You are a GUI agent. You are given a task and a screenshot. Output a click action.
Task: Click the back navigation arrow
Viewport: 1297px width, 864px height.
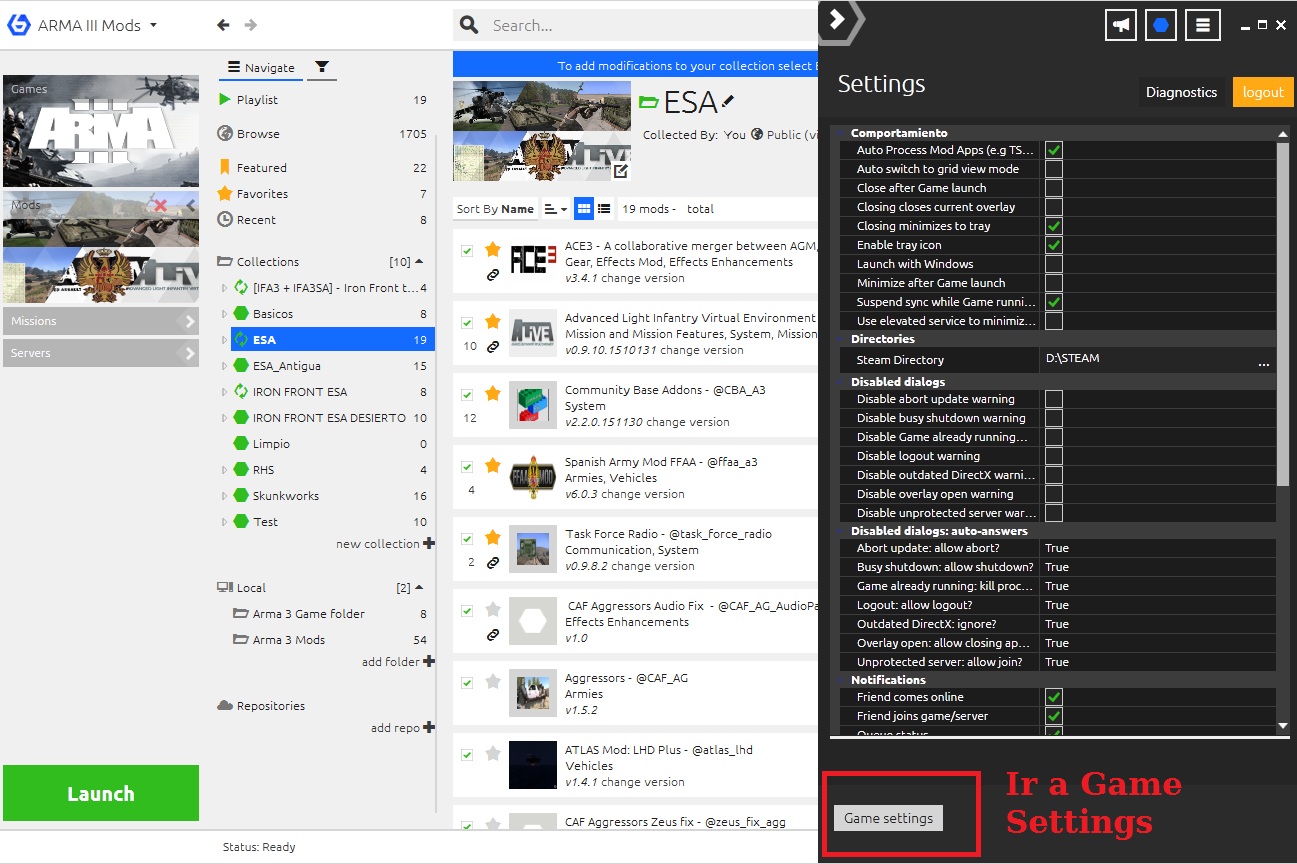pyautogui.click(x=223, y=25)
